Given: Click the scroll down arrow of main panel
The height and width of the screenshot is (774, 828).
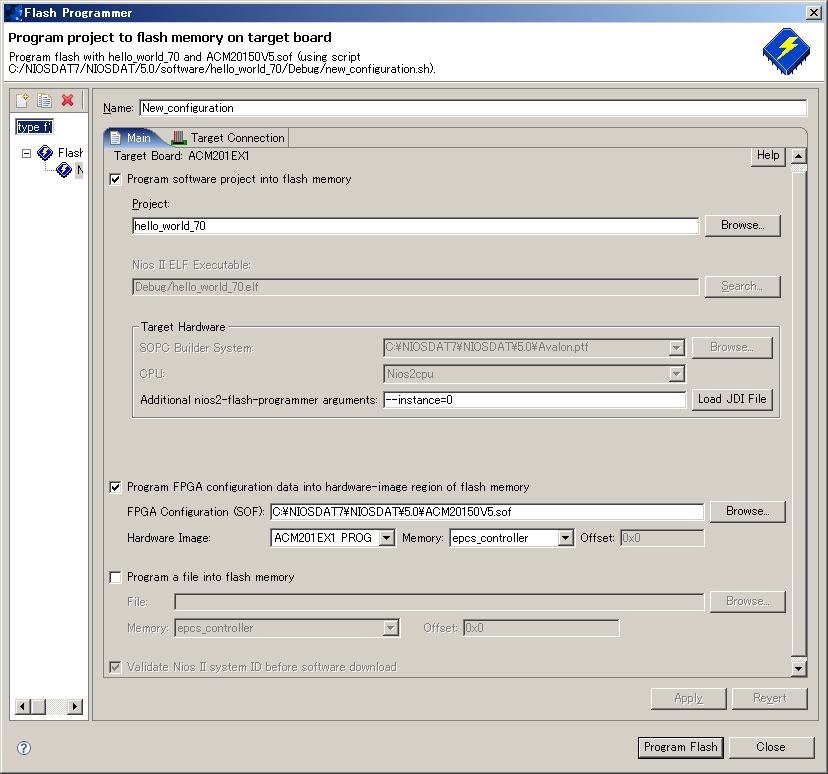Looking at the screenshot, I should [798, 668].
